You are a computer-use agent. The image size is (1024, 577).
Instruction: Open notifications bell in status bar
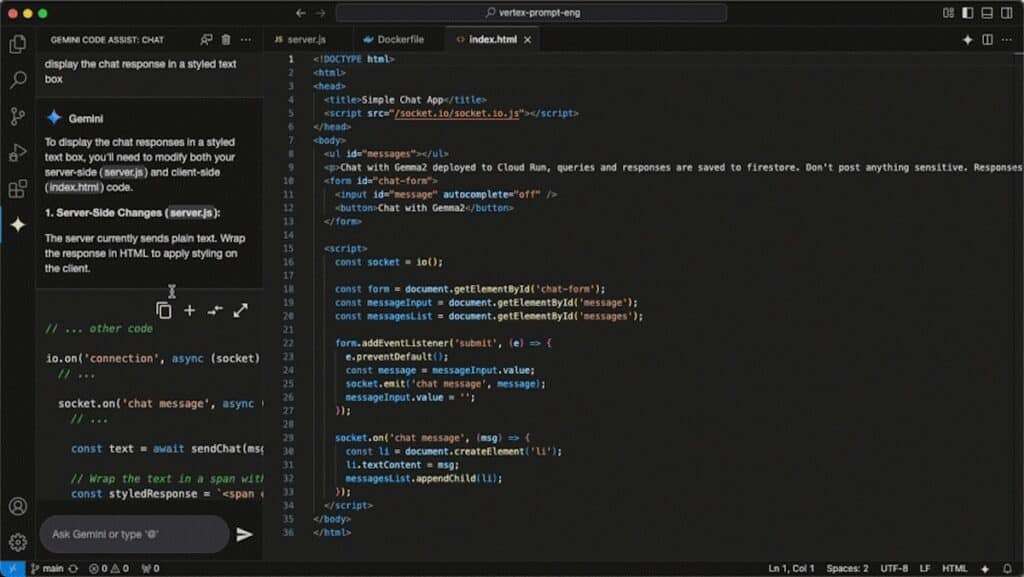[x=1007, y=569]
